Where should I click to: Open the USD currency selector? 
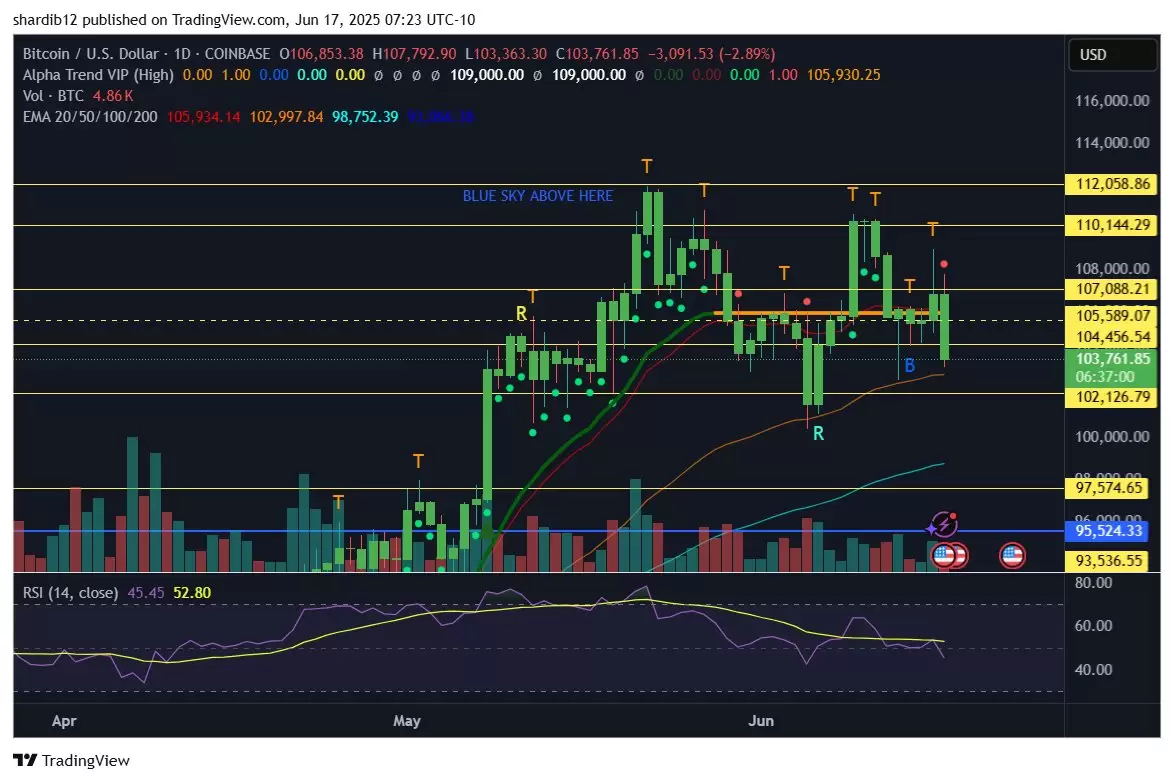point(1111,55)
